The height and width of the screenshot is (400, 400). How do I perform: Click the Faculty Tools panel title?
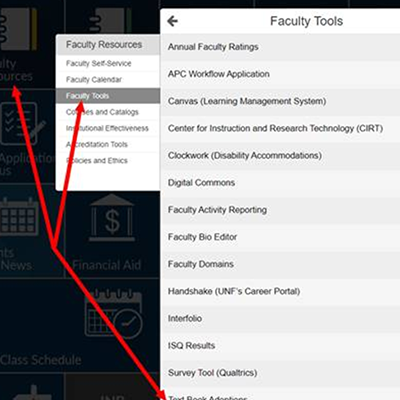pos(306,21)
